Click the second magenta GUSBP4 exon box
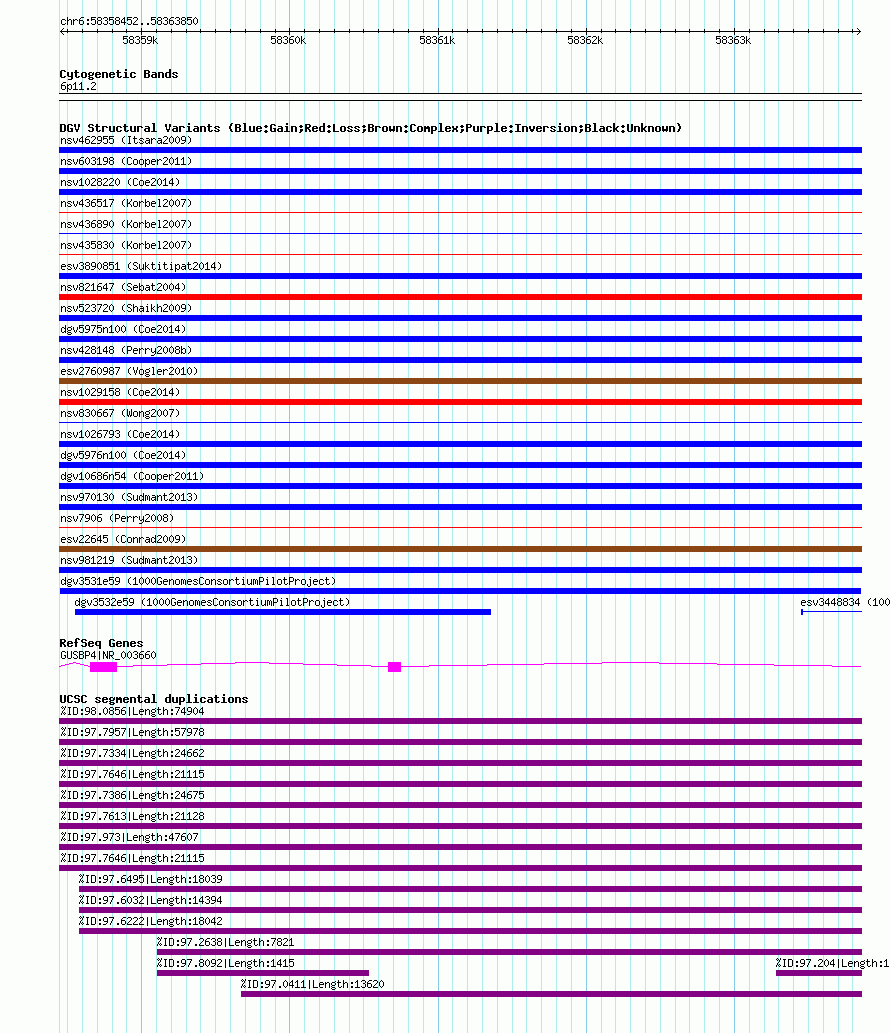This screenshot has height=1033, width=890. (395, 667)
